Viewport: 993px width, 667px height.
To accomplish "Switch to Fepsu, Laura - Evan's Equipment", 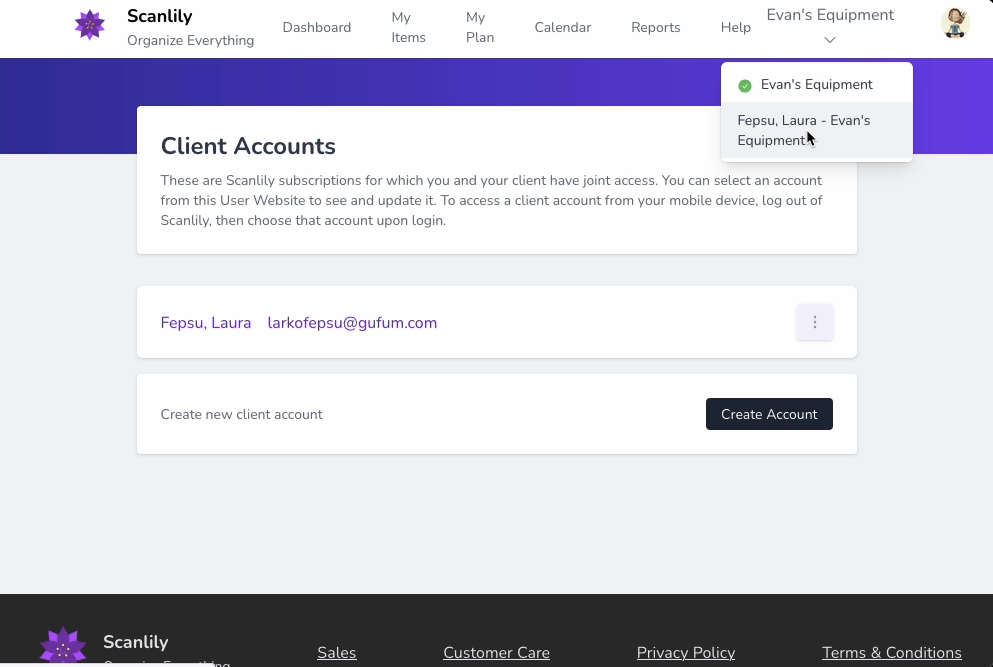I will [804, 130].
